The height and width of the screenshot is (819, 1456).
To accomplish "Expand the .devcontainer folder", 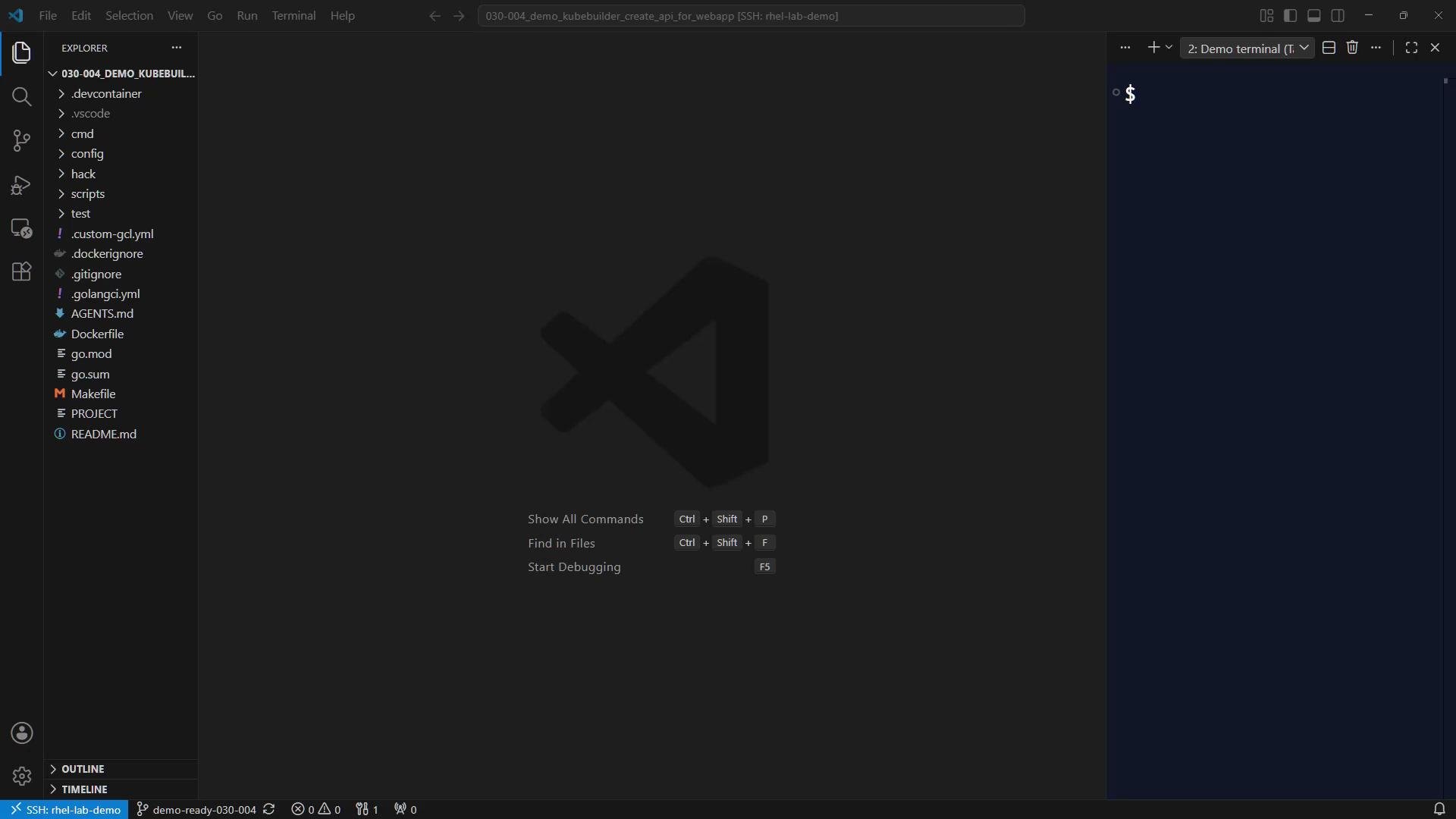I will coord(121,93).
